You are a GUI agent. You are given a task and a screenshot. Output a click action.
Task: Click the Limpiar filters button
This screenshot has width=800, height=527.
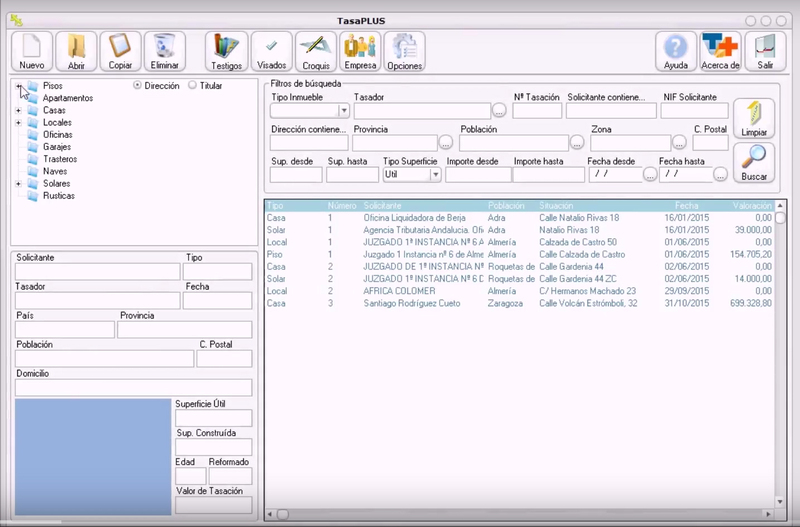pyautogui.click(x=753, y=118)
